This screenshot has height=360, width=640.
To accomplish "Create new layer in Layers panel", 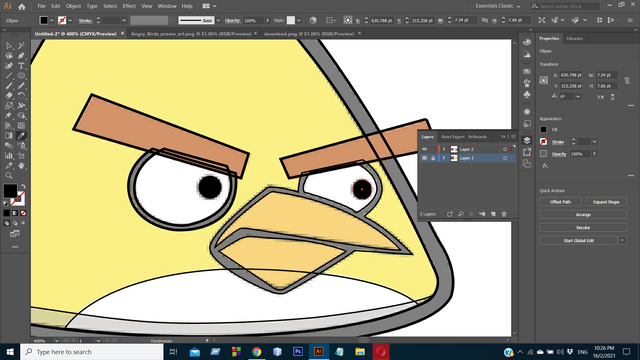I will 493,214.
